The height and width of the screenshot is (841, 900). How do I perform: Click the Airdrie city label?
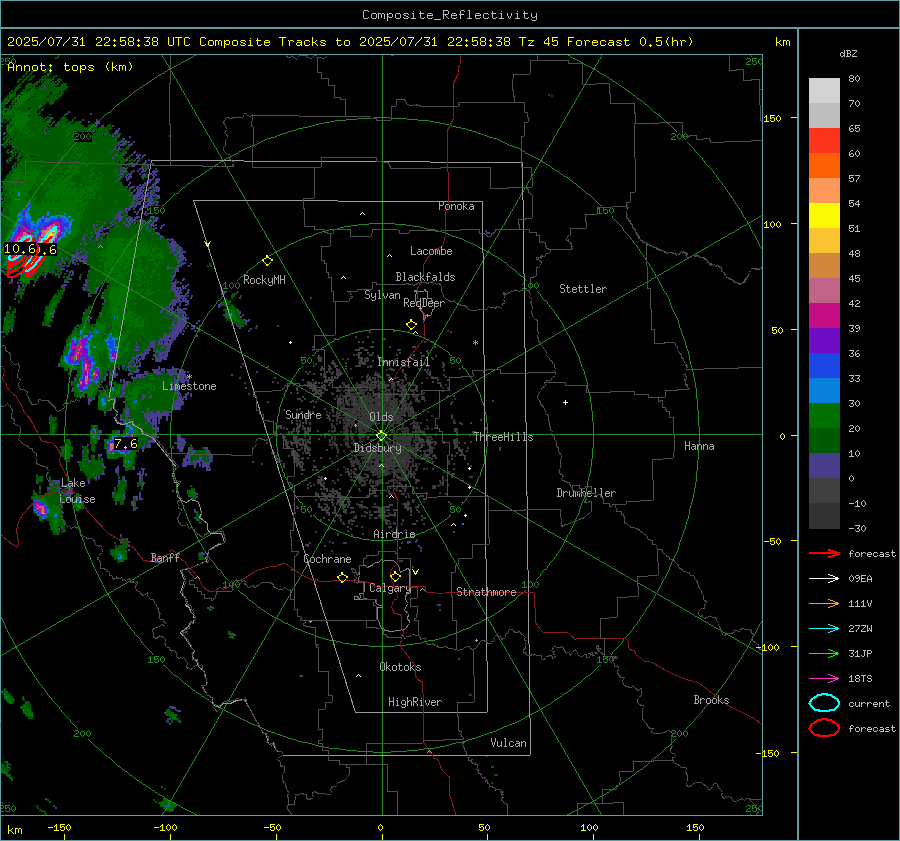[x=394, y=534]
